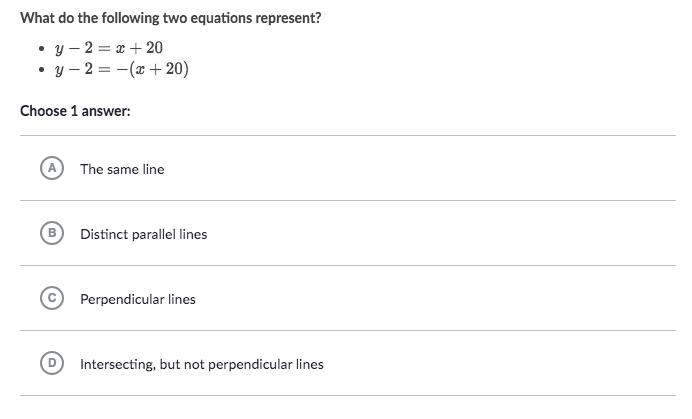Click "y − 2" in the first equation
Screen dimensions: 692x419
point(73,48)
